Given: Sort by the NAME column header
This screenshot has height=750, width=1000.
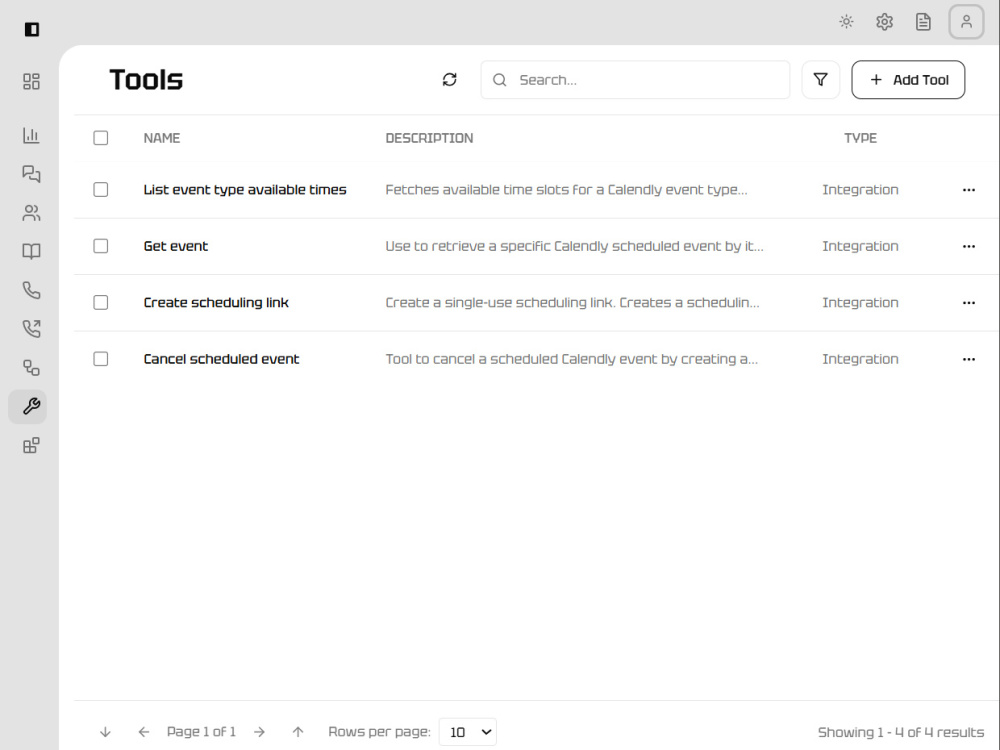Looking at the screenshot, I should [x=162, y=138].
